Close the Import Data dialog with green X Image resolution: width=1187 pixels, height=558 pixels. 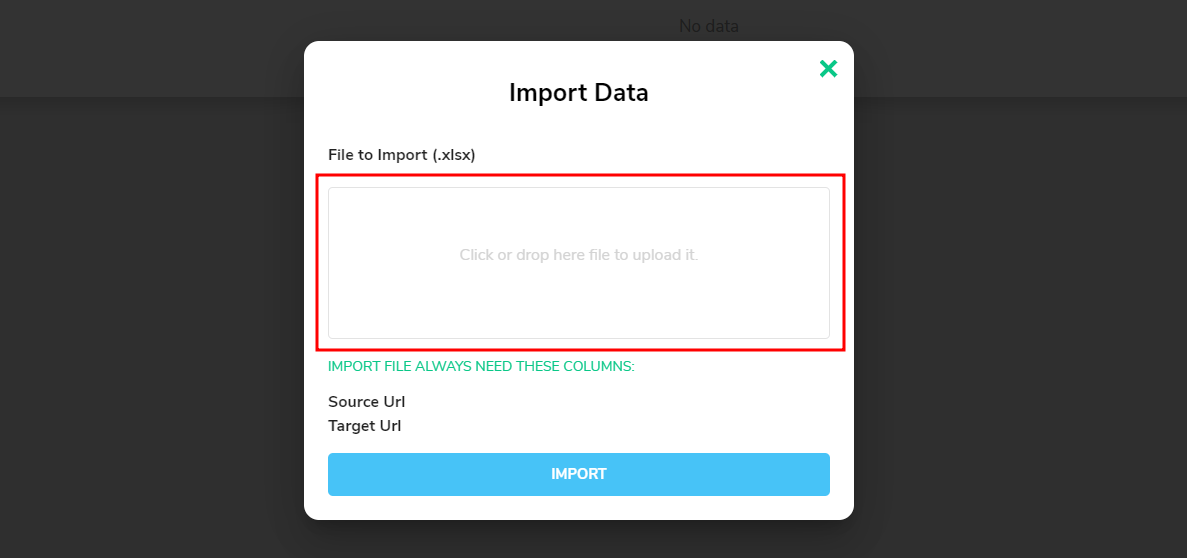(x=828, y=69)
